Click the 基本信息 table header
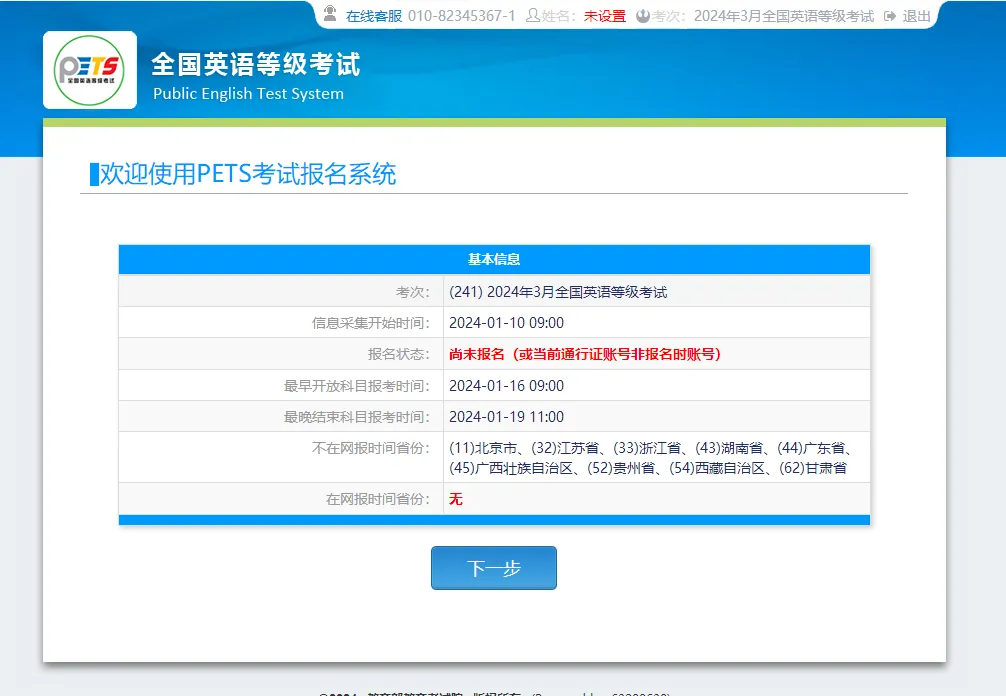Image resolution: width=1006 pixels, height=696 pixels. (494, 259)
